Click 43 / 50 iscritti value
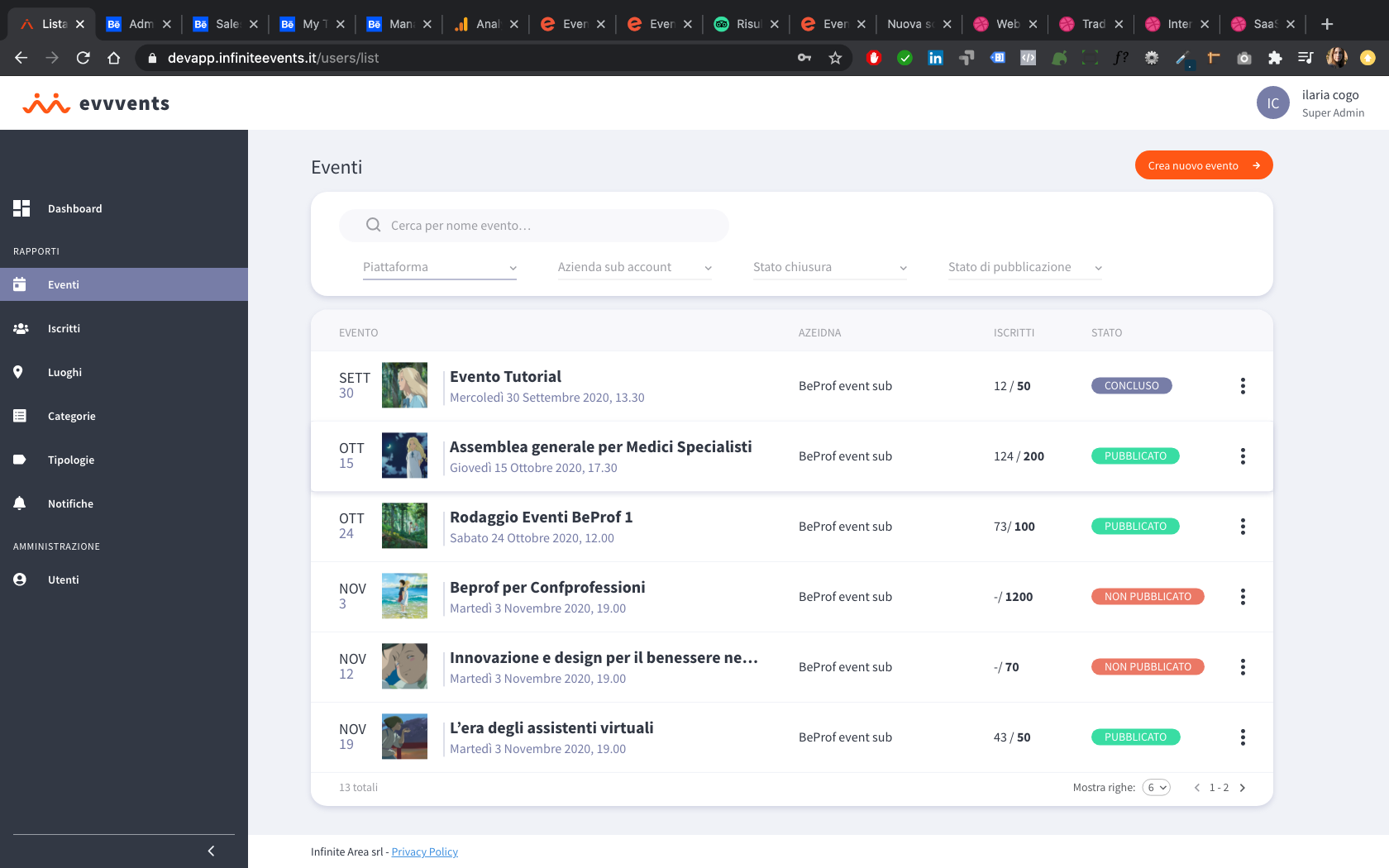The height and width of the screenshot is (868, 1389). [x=1012, y=737]
